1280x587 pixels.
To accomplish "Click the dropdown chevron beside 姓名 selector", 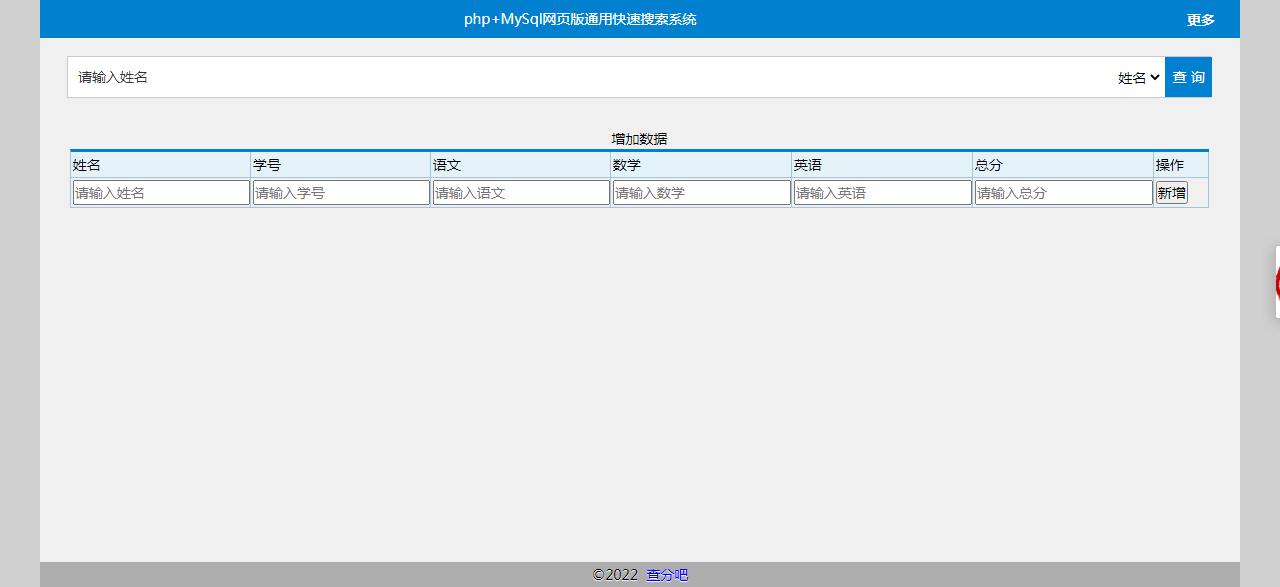I will click(1155, 77).
